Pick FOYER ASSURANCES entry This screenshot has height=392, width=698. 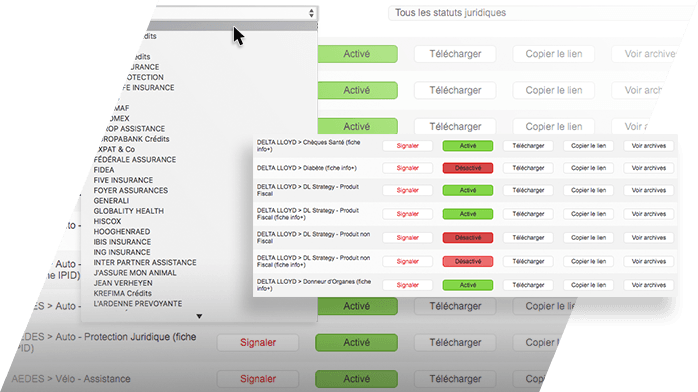pos(131,190)
